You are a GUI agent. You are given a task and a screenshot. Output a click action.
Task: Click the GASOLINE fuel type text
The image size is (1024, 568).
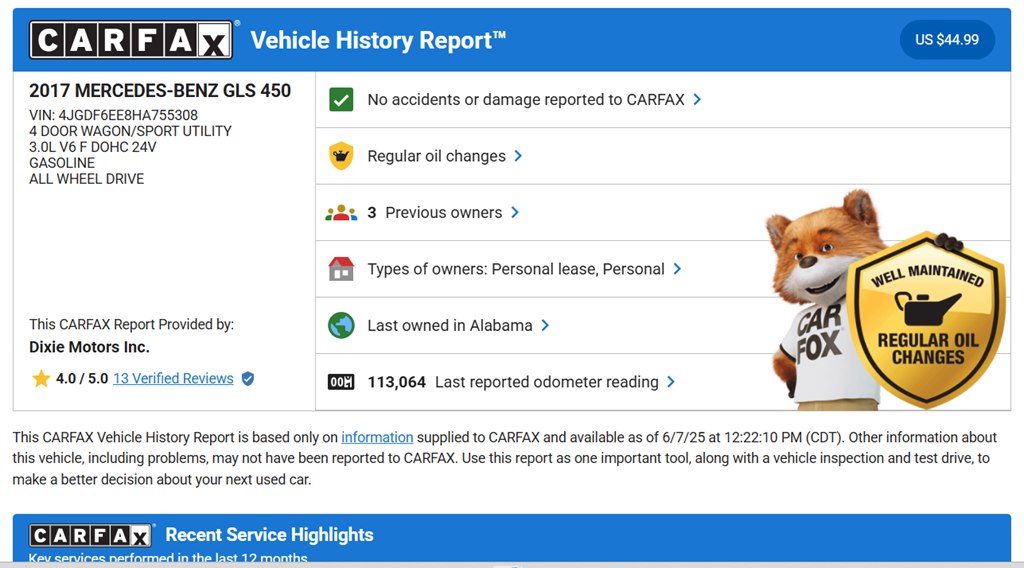click(x=61, y=163)
